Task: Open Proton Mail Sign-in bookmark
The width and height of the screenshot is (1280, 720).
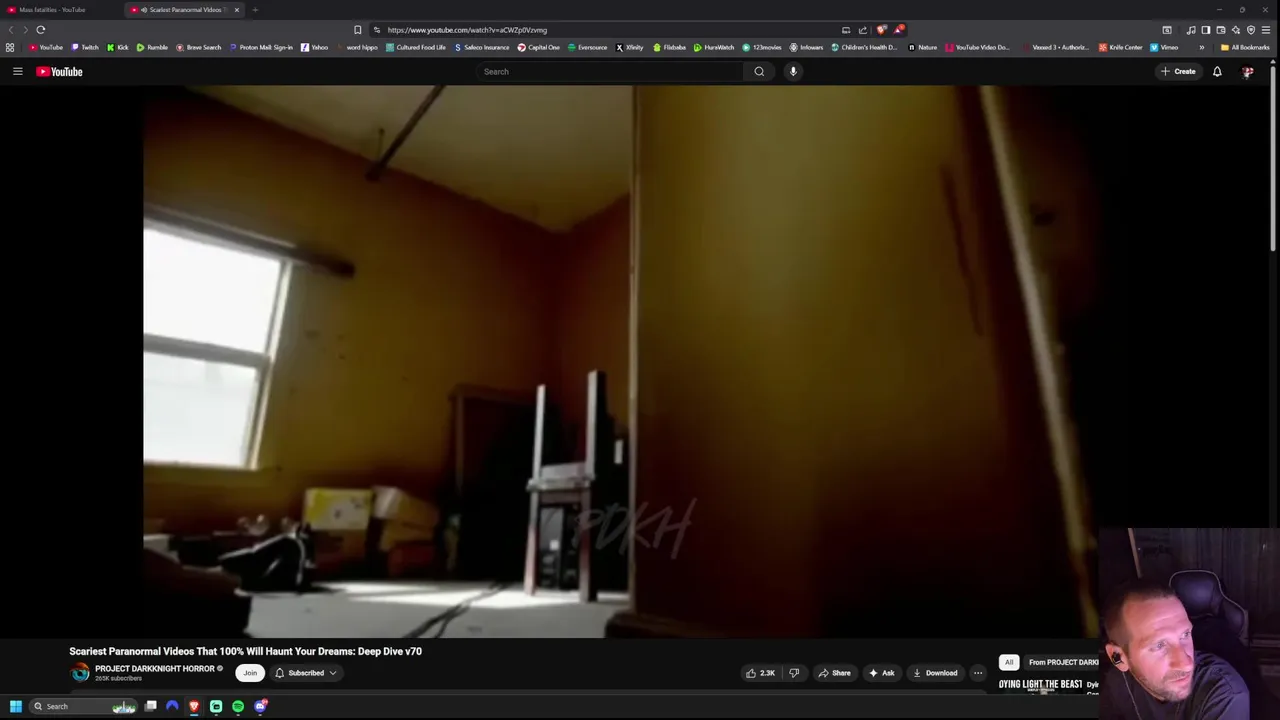Action: coord(261,47)
